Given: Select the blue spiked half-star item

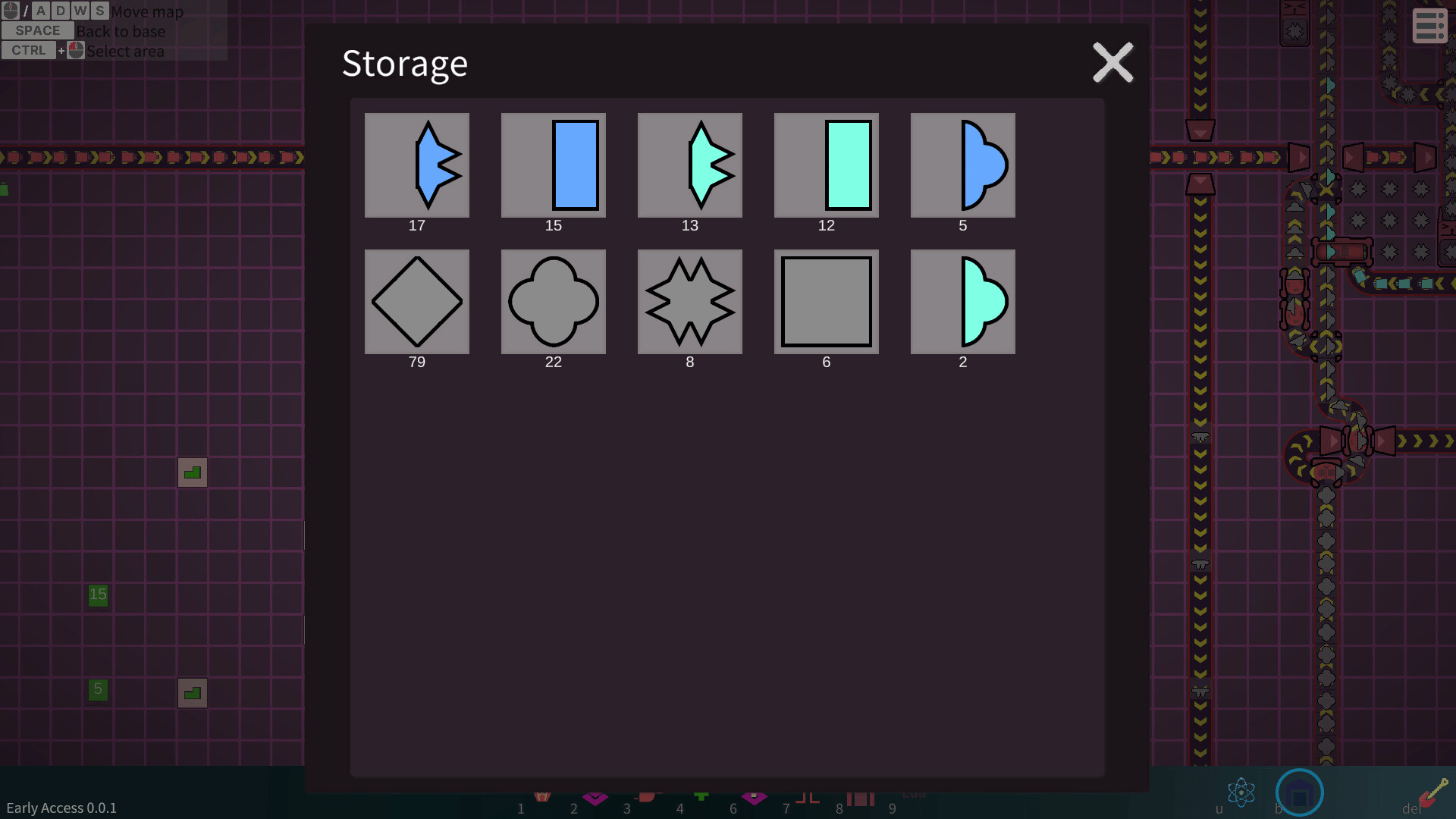Looking at the screenshot, I should pos(416,165).
